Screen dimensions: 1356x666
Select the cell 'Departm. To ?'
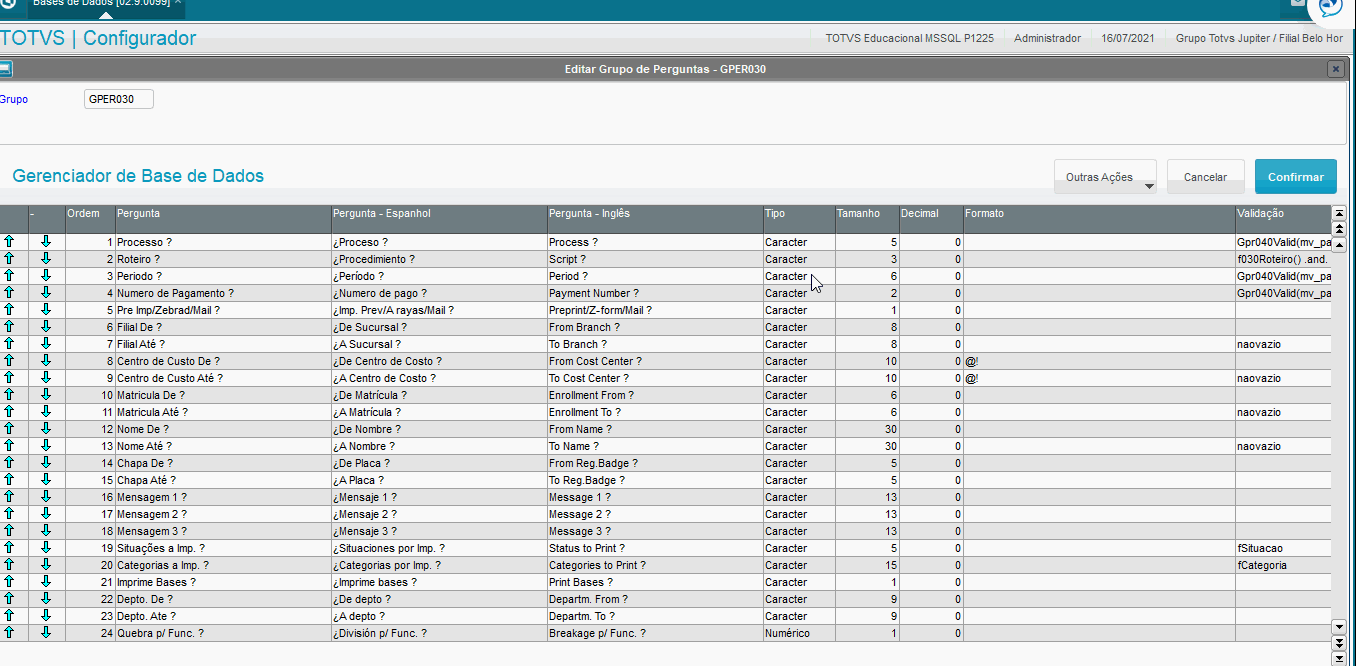654,616
